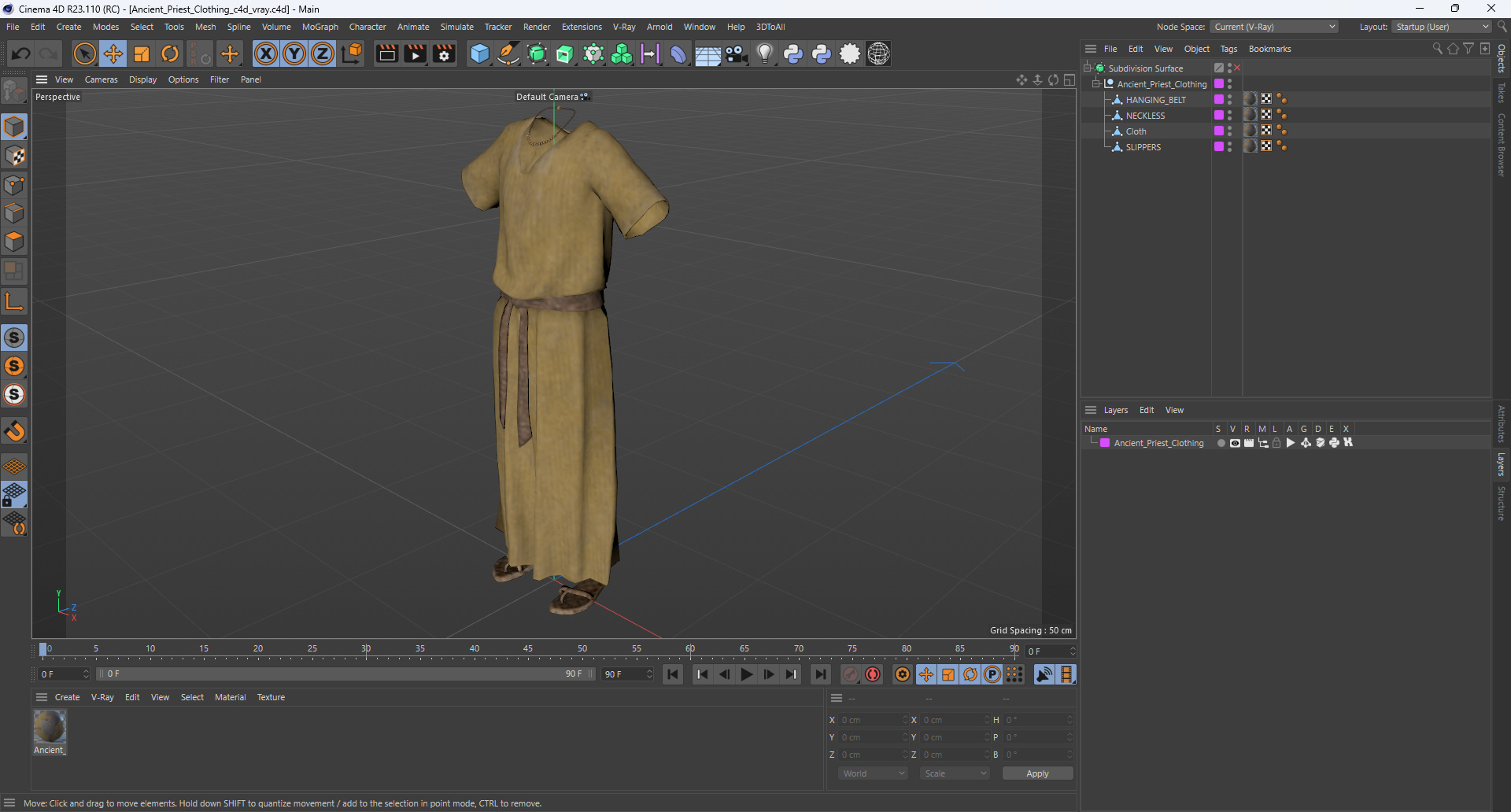Click the Locked Workplane icon
The height and width of the screenshot is (812, 1511).
point(14,494)
